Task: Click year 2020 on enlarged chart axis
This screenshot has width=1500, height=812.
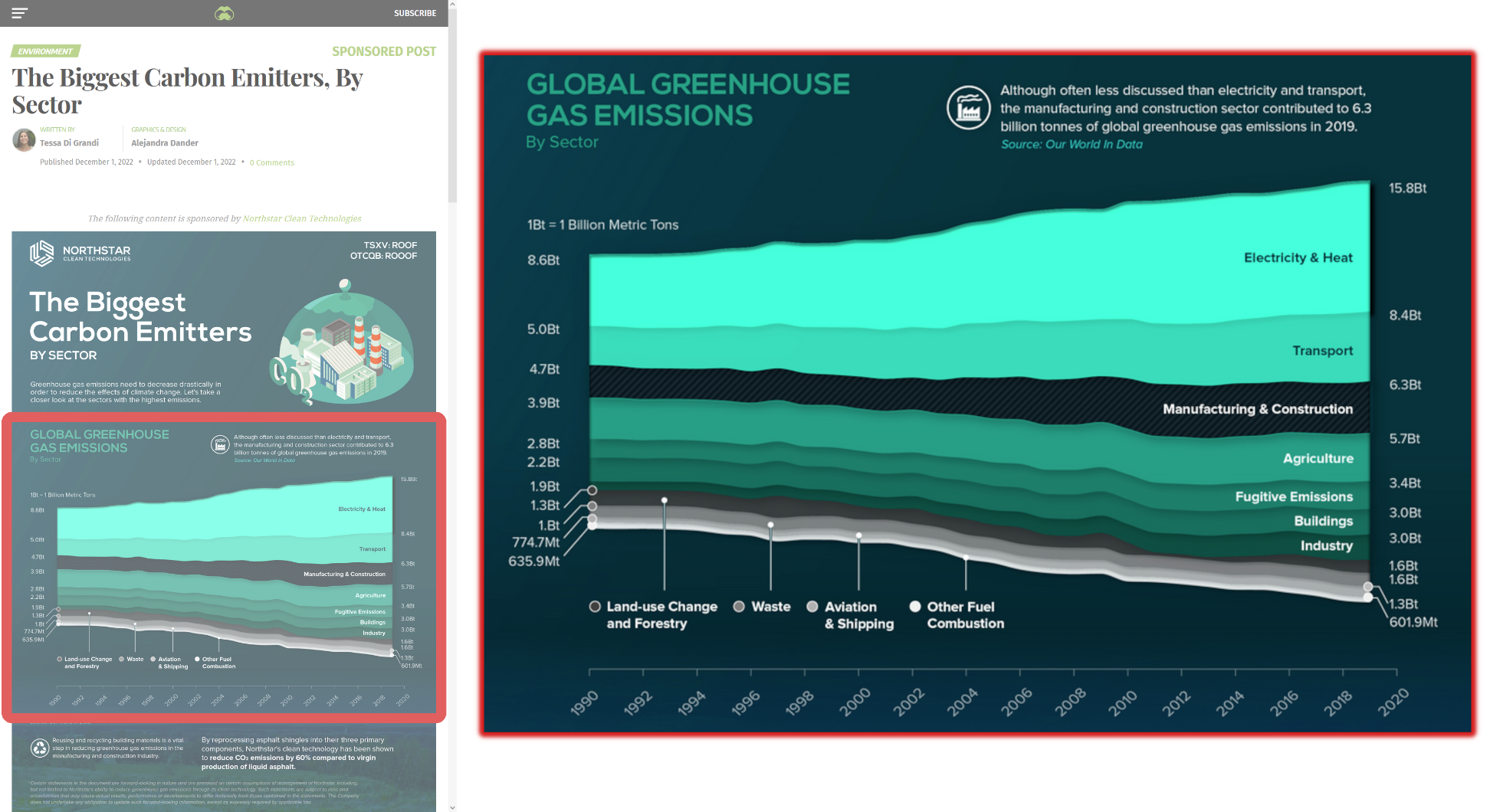Action: (1392, 701)
